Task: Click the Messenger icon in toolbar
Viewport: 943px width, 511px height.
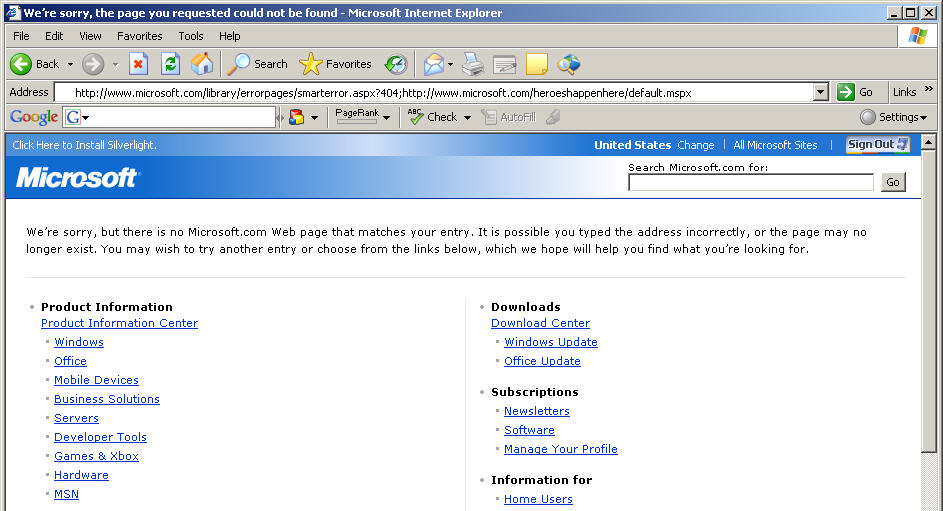Action: (569, 64)
